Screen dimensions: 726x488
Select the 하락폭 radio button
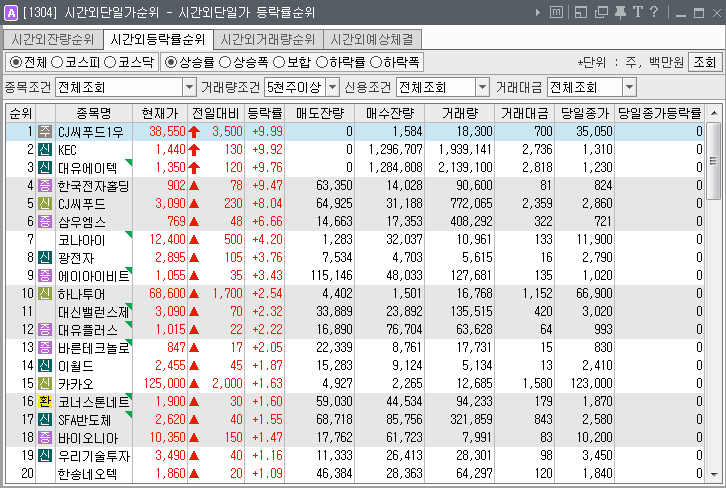click(376, 62)
